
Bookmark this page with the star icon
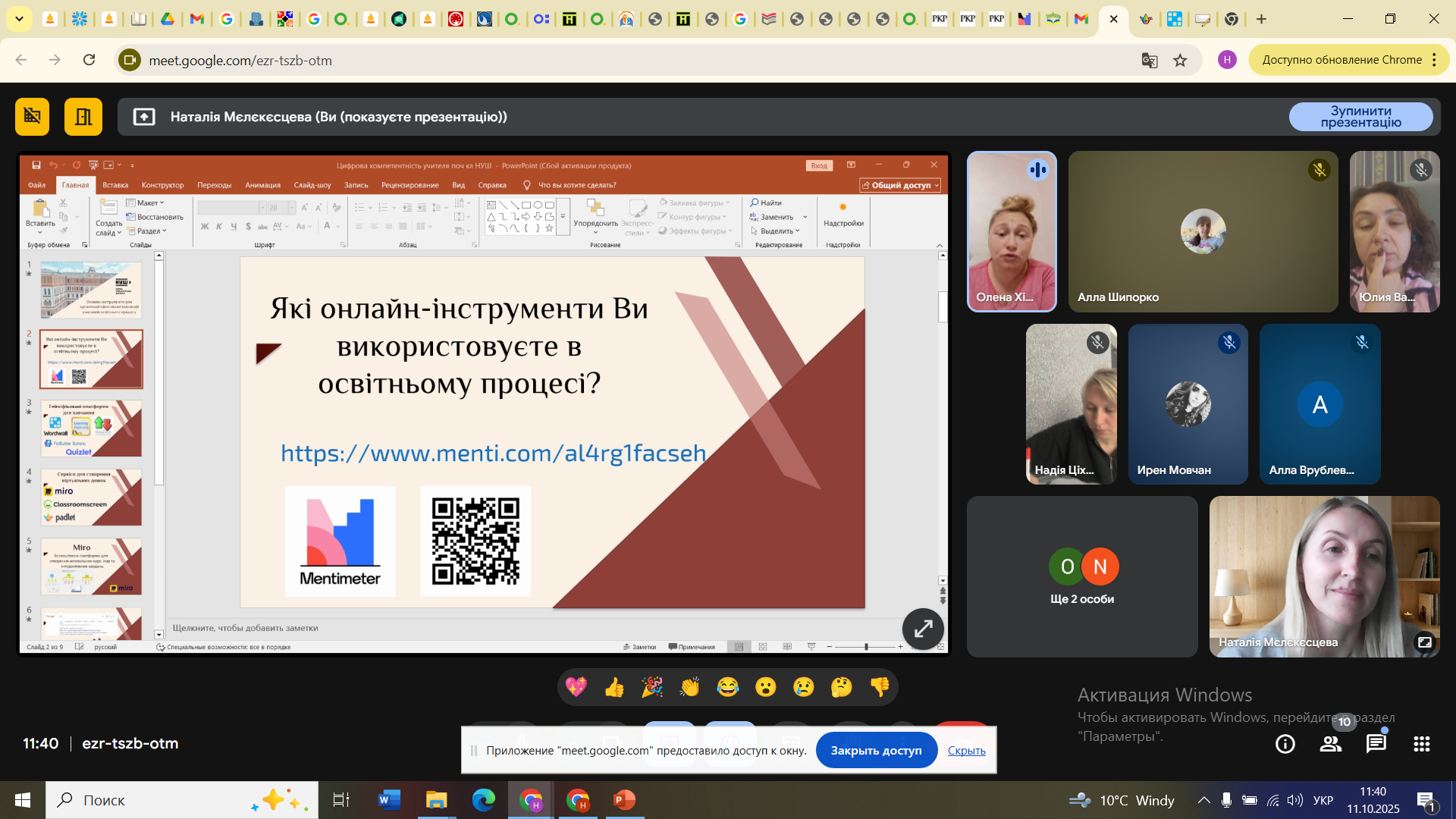[1180, 60]
